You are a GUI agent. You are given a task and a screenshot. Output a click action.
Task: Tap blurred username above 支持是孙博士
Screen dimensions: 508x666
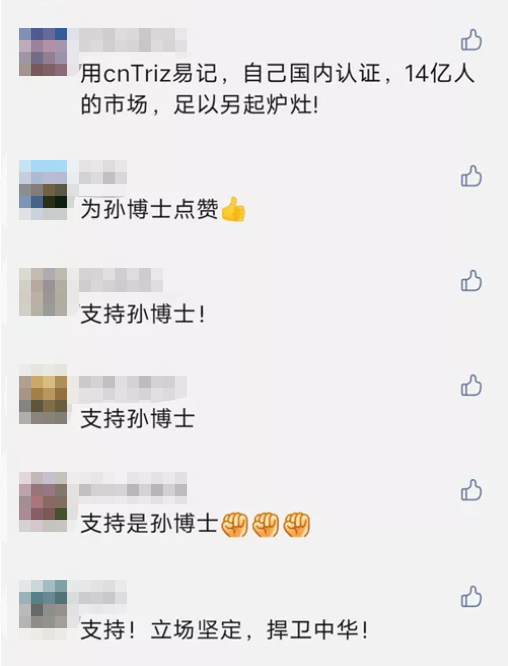tap(133, 484)
